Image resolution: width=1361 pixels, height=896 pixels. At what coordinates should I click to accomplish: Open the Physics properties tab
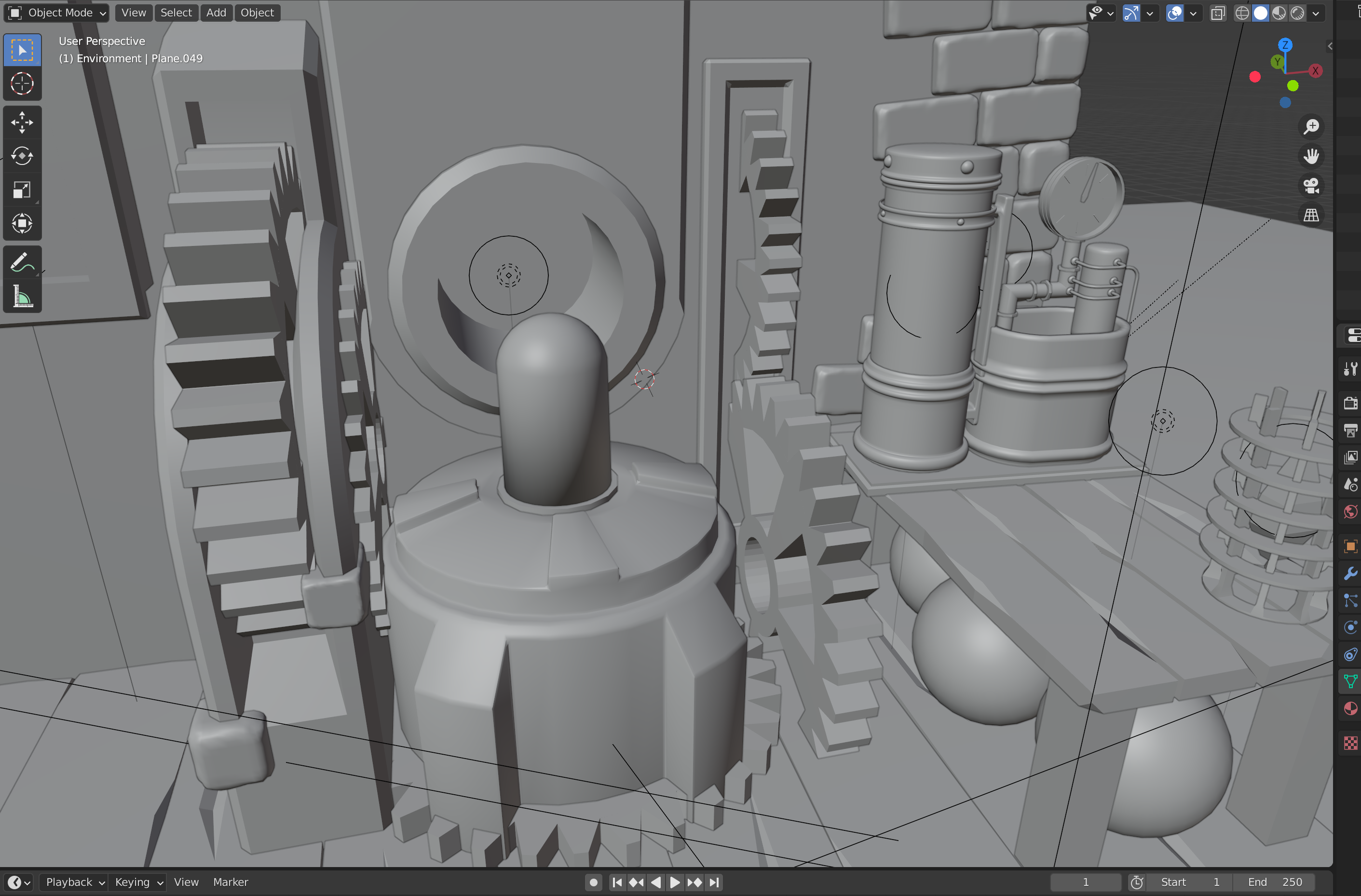pos(1351,627)
